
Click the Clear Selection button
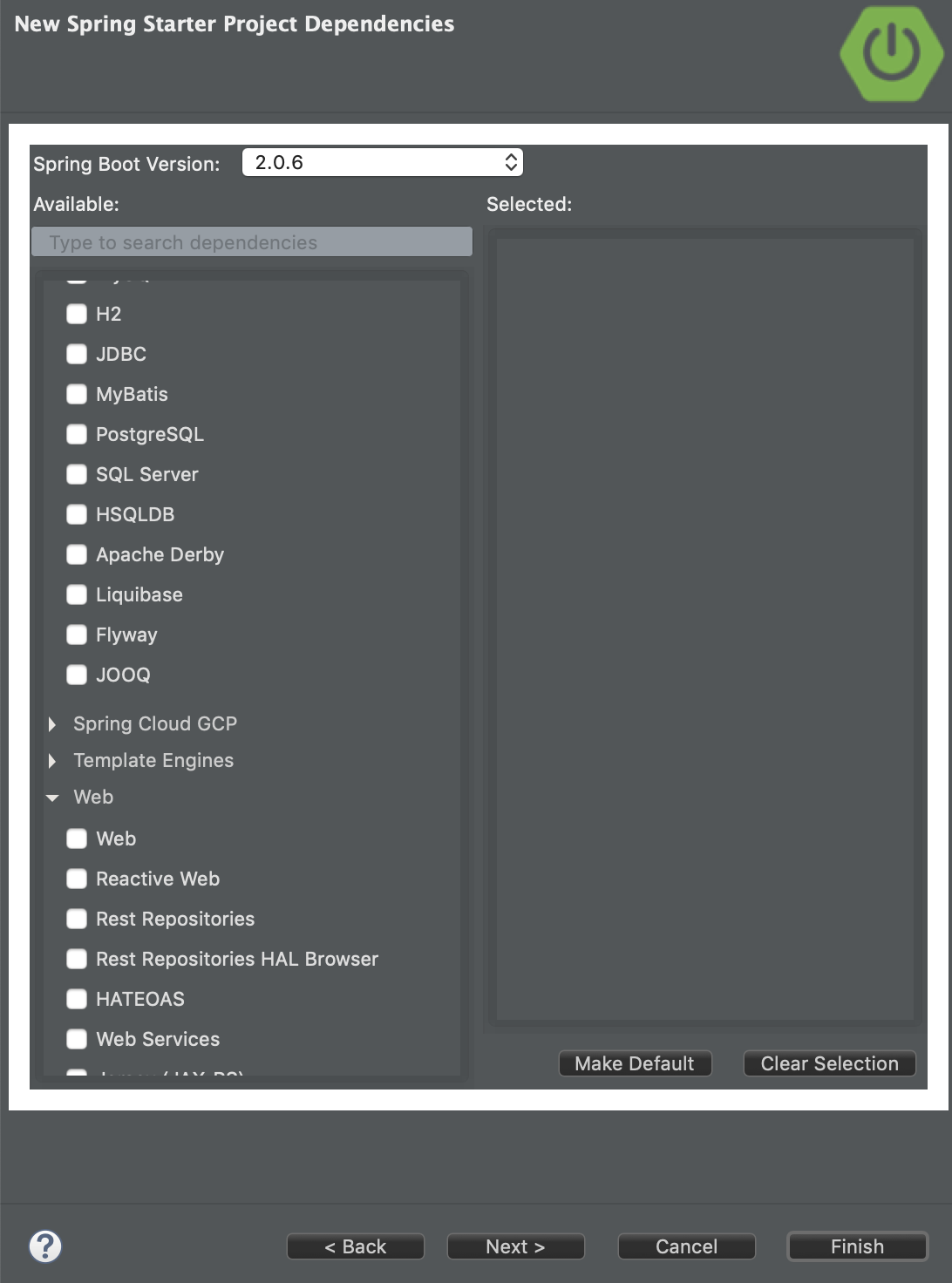click(x=829, y=1063)
